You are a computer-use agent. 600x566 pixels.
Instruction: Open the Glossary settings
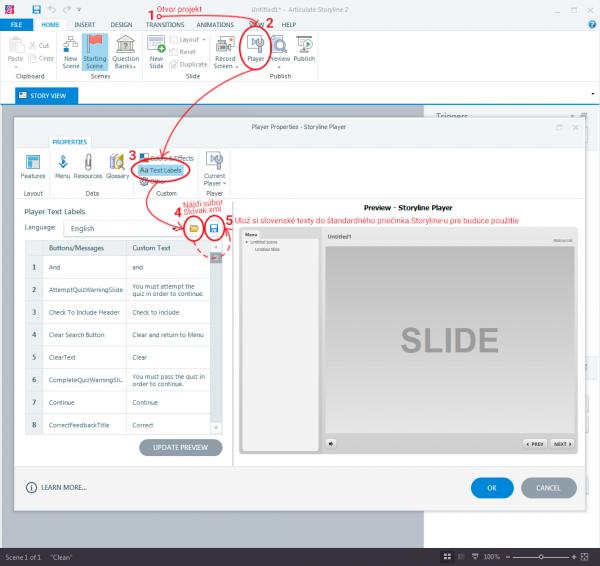pos(117,166)
